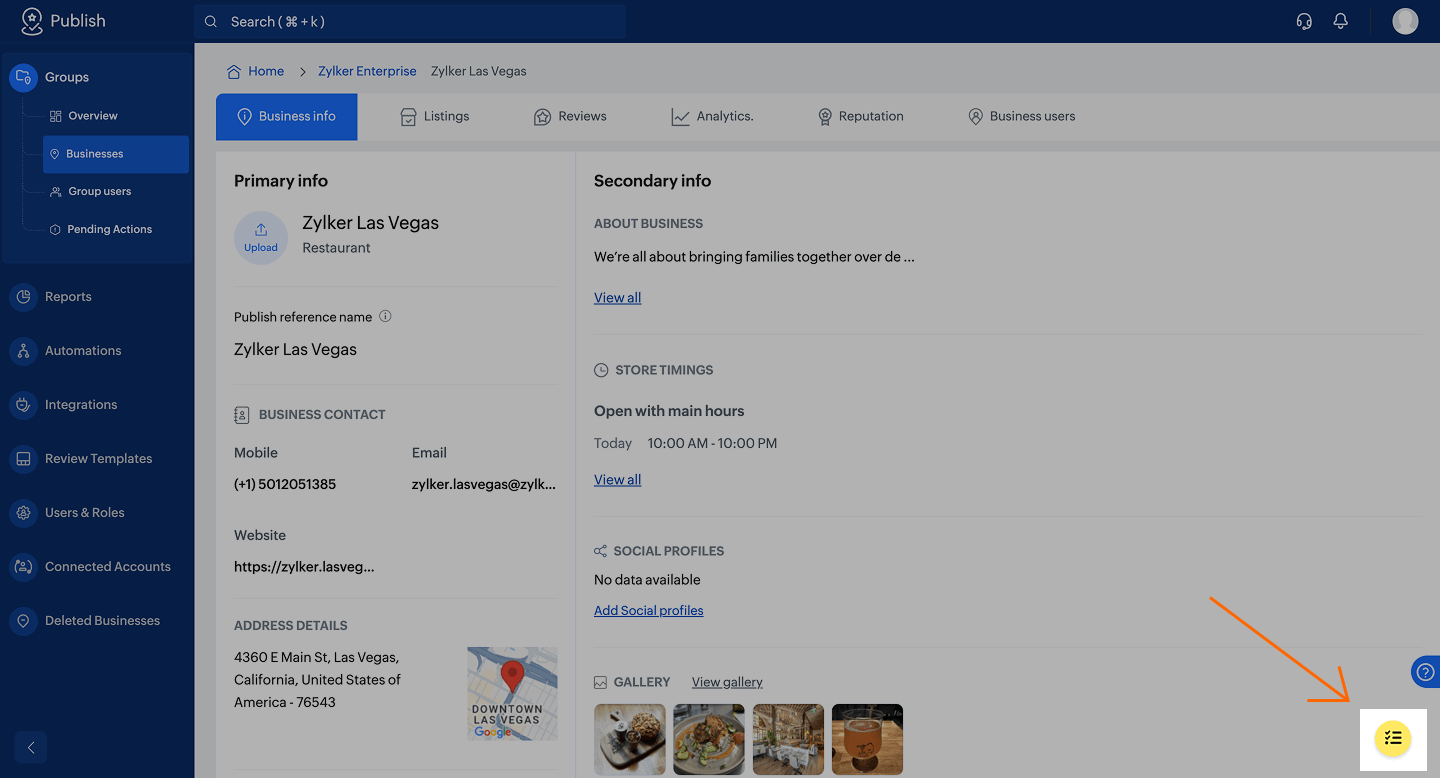Collapse the sidebar with the arrow button
Image resolution: width=1440 pixels, height=778 pixels.
(x=31, y=747)
